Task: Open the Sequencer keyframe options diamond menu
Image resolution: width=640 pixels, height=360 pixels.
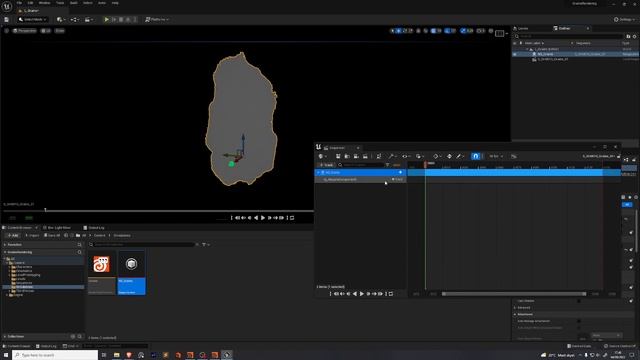Action: point(436,156)
